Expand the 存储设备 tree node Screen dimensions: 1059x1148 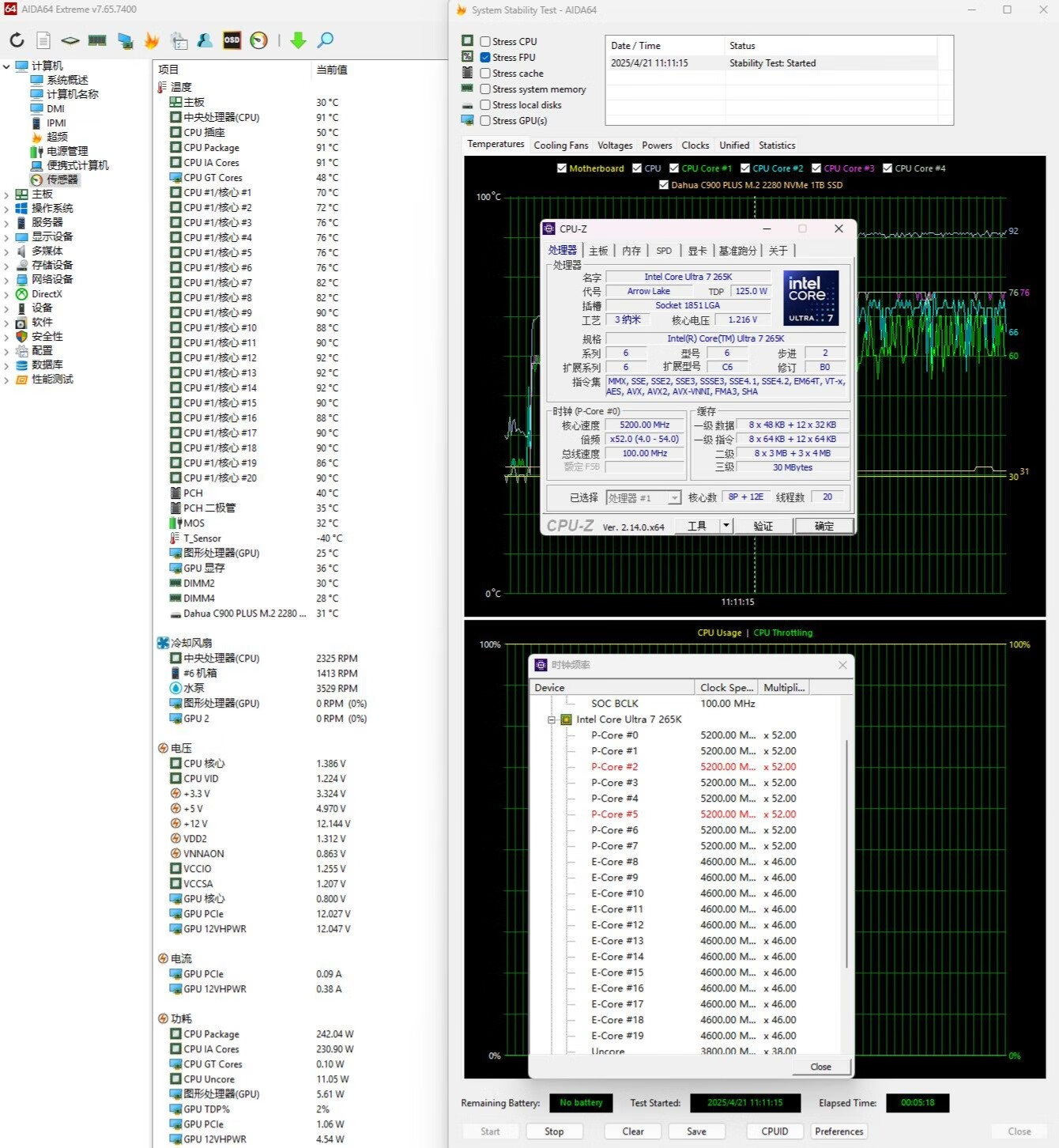(x=6, y=265)
